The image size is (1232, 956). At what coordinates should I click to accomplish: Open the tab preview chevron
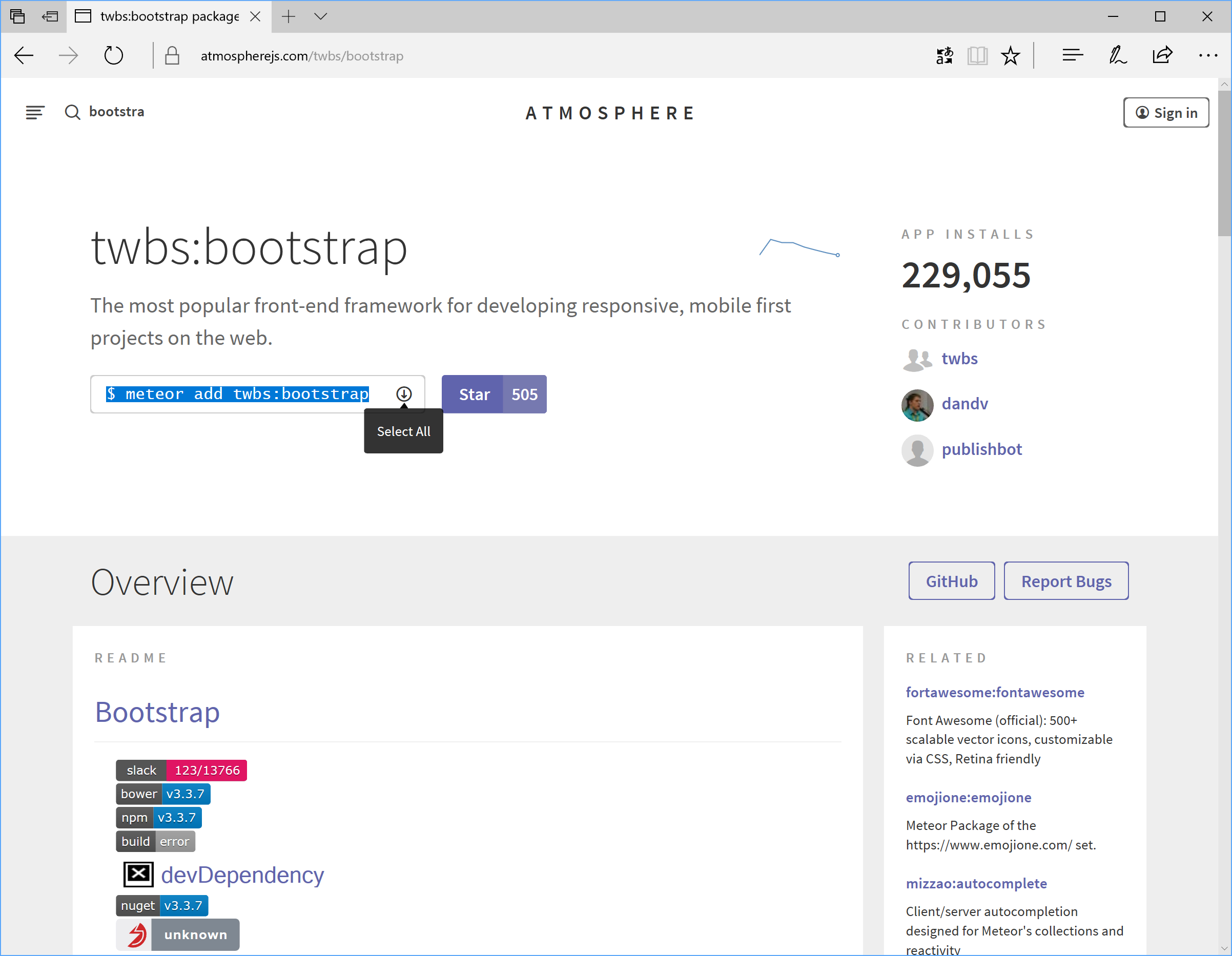click(320, 16)
